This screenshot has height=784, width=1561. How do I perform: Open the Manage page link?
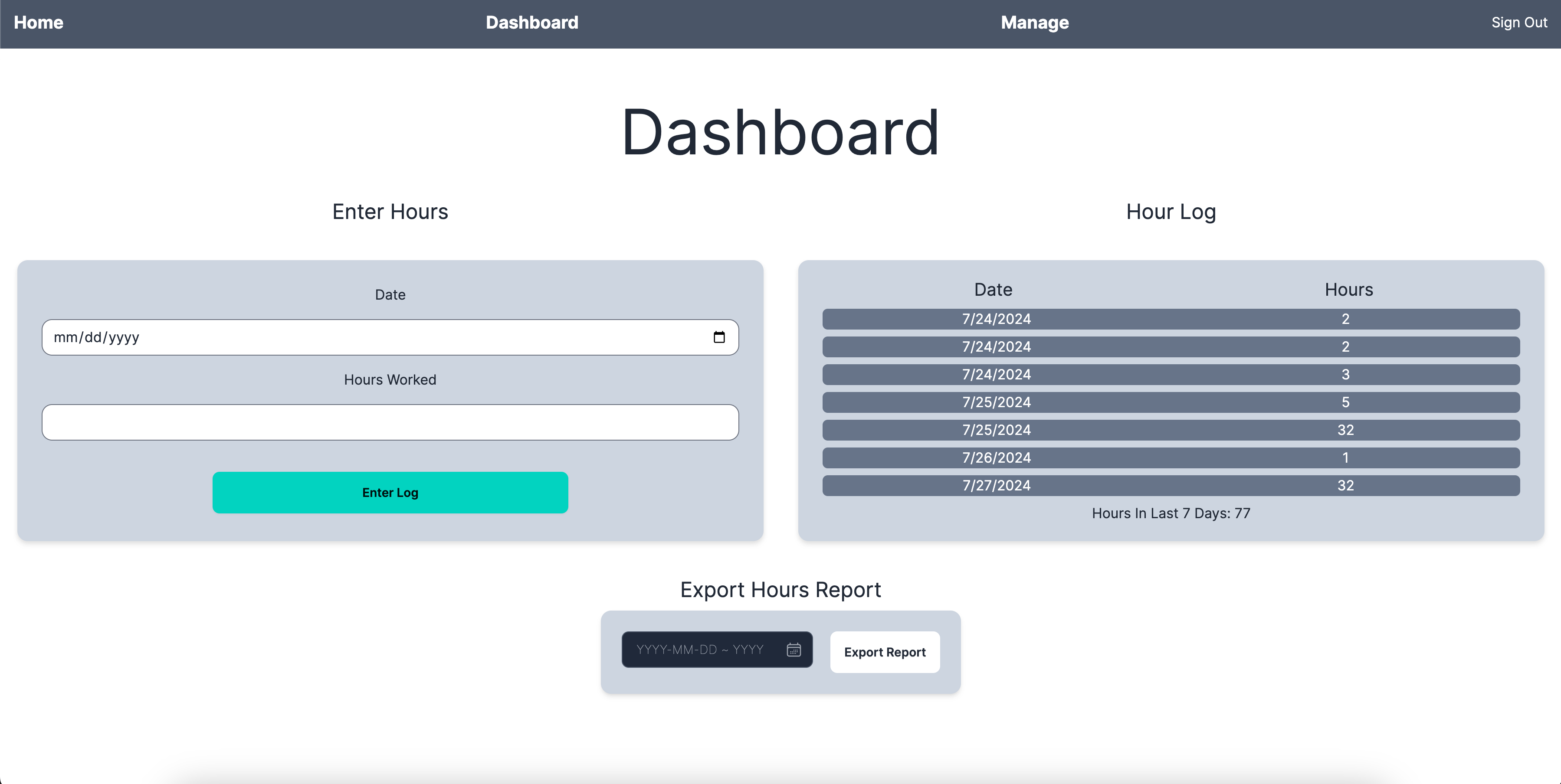click(x=1034, y=23)
